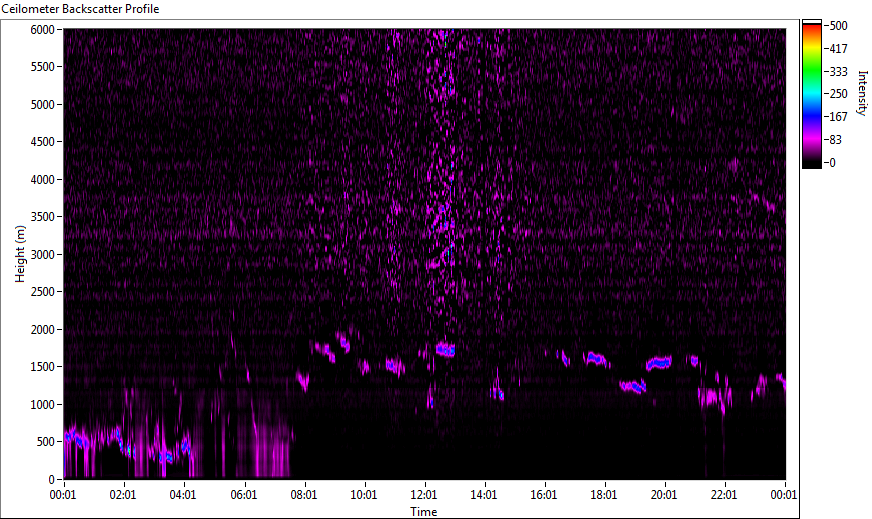The image size is (872, 519).
Task: Click the 417 intensity scale value
Action: [839, 48]
